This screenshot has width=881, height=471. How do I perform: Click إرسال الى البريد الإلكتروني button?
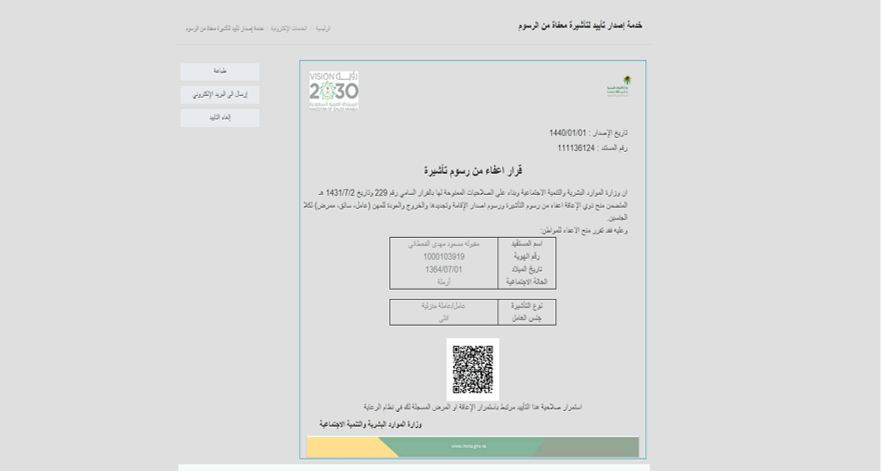point(220,94)
